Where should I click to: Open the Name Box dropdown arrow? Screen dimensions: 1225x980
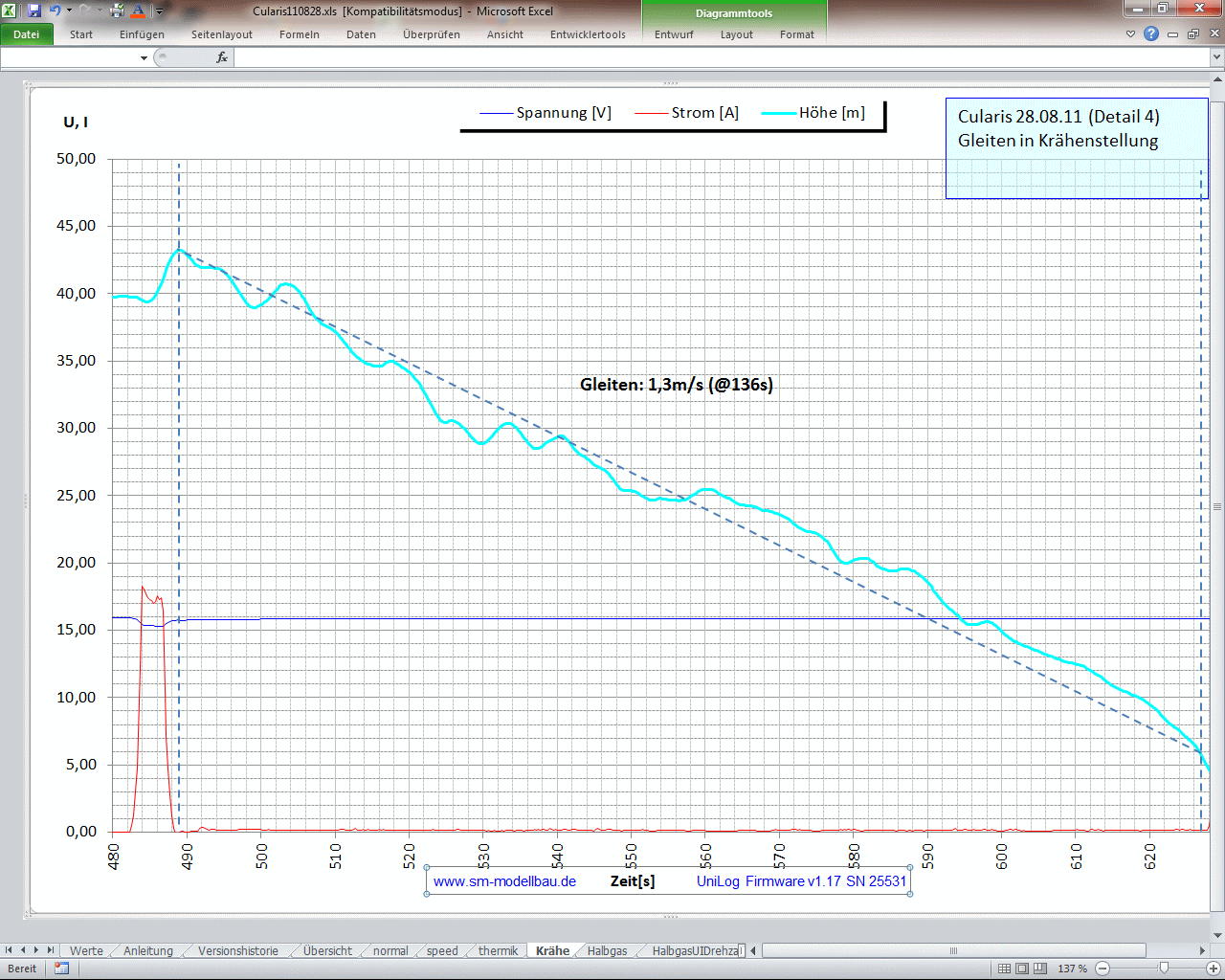click(144, 58)
